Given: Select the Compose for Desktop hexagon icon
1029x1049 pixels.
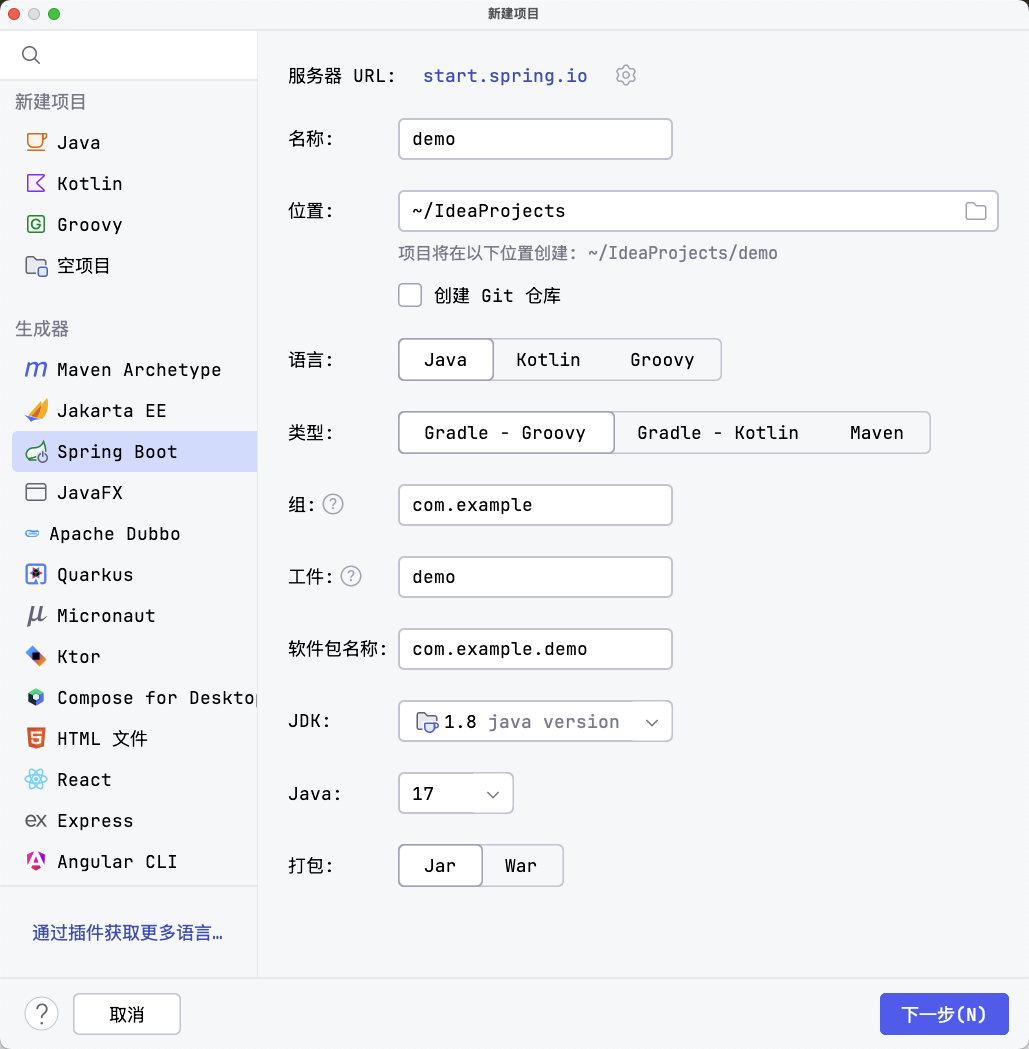Looking at the screenshot, I should click(36, 698).
